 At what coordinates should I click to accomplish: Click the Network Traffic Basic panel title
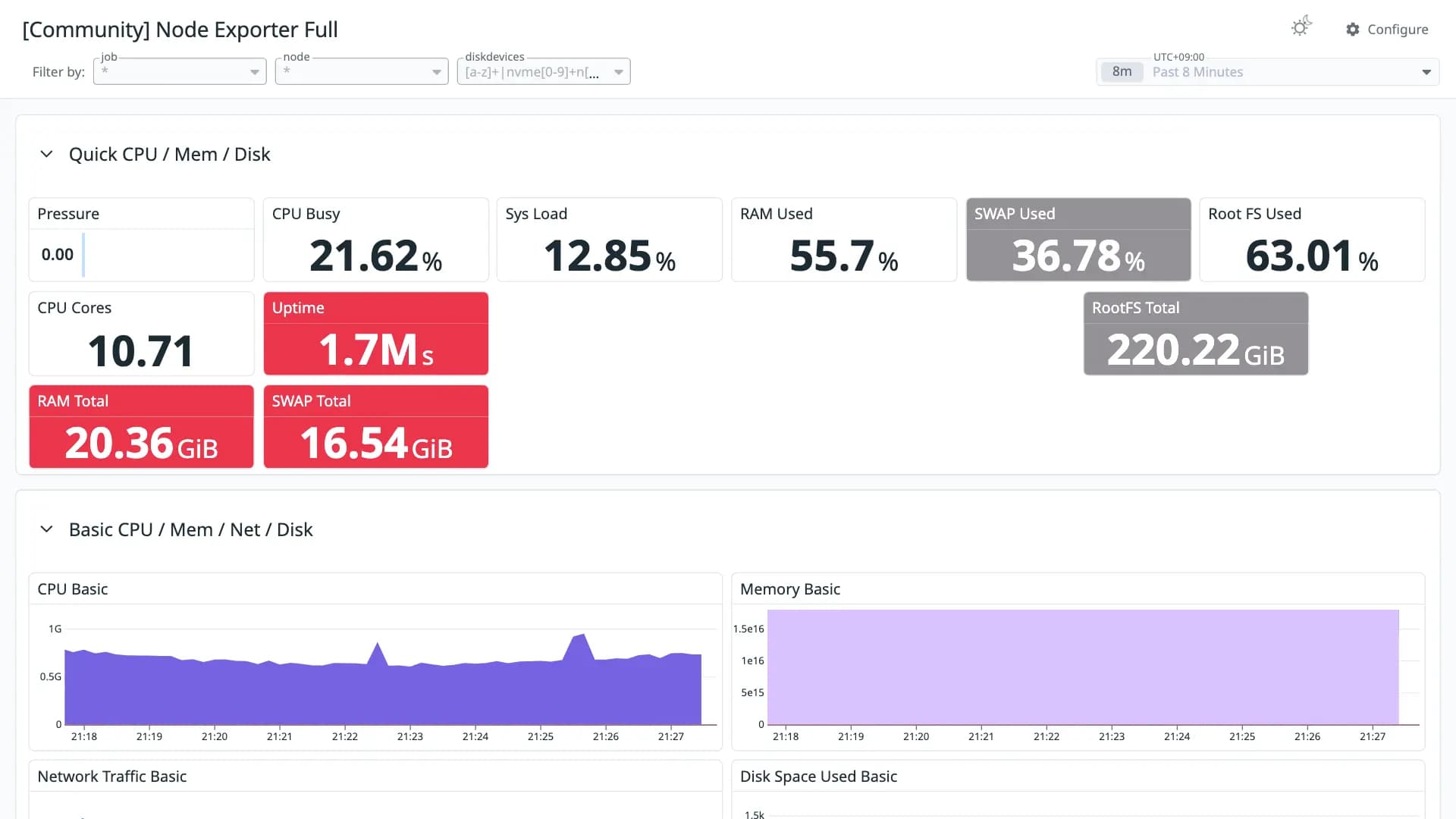(112, 777)
